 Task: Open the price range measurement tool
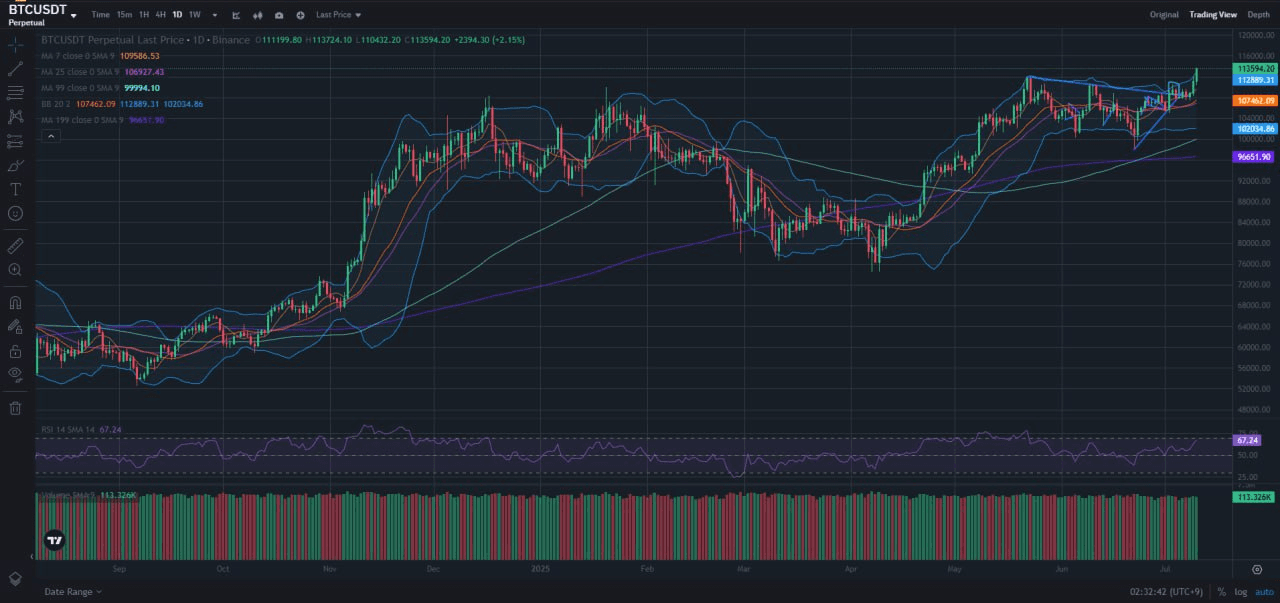[15, 141]
